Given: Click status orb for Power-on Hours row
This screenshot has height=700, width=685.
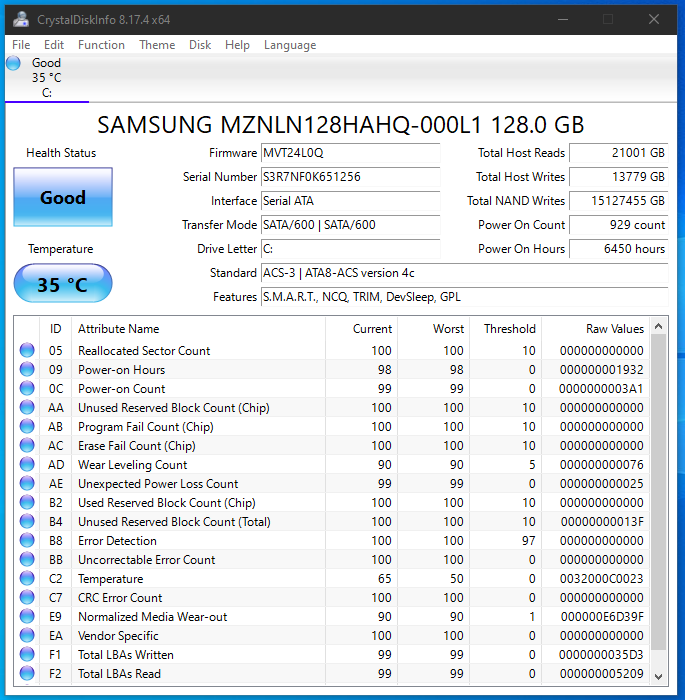Looking at the screenshot, I should coord(27,370).
